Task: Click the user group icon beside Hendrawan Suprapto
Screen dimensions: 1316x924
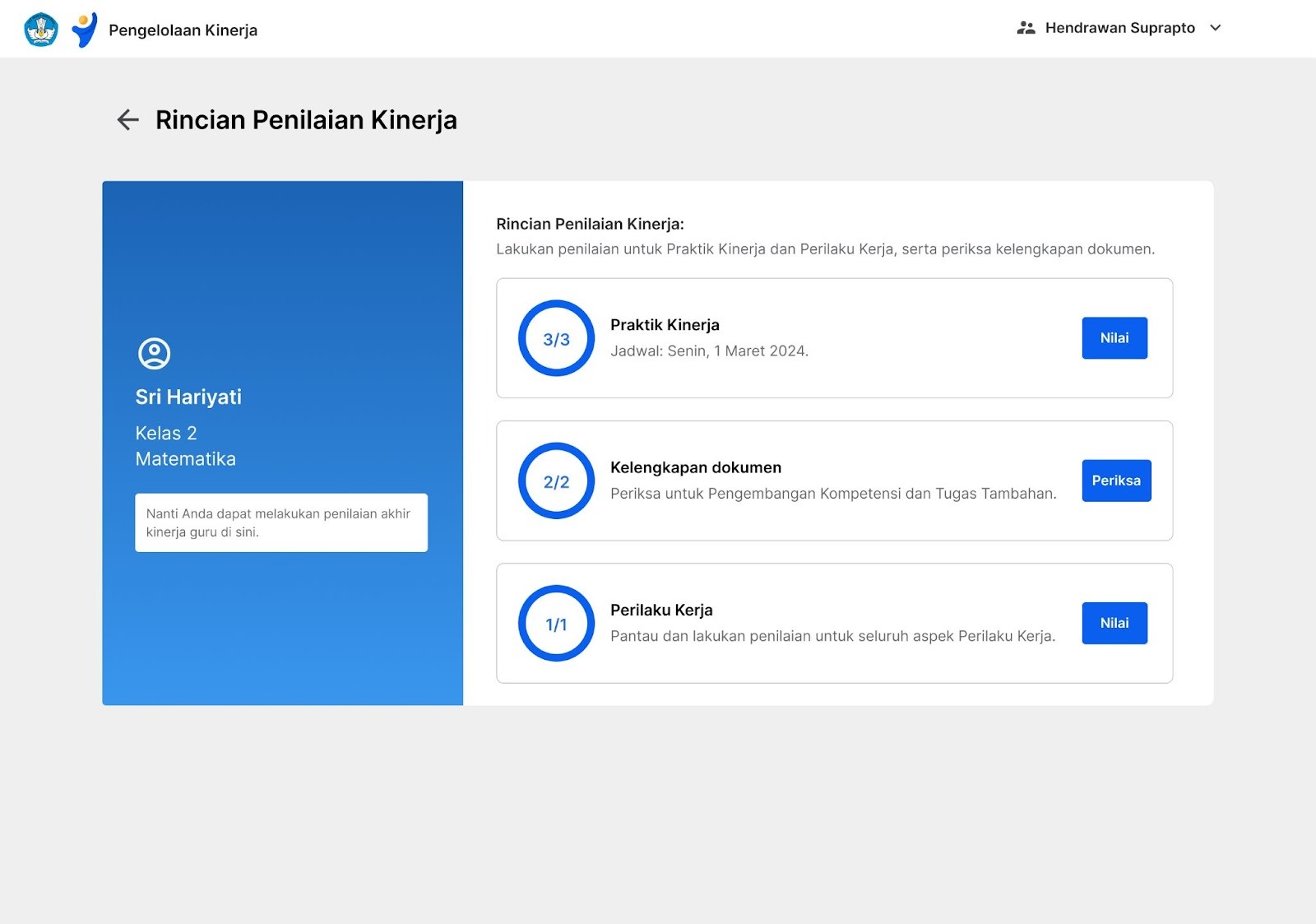Action: pyautogui.click(x=1026, y=28)
